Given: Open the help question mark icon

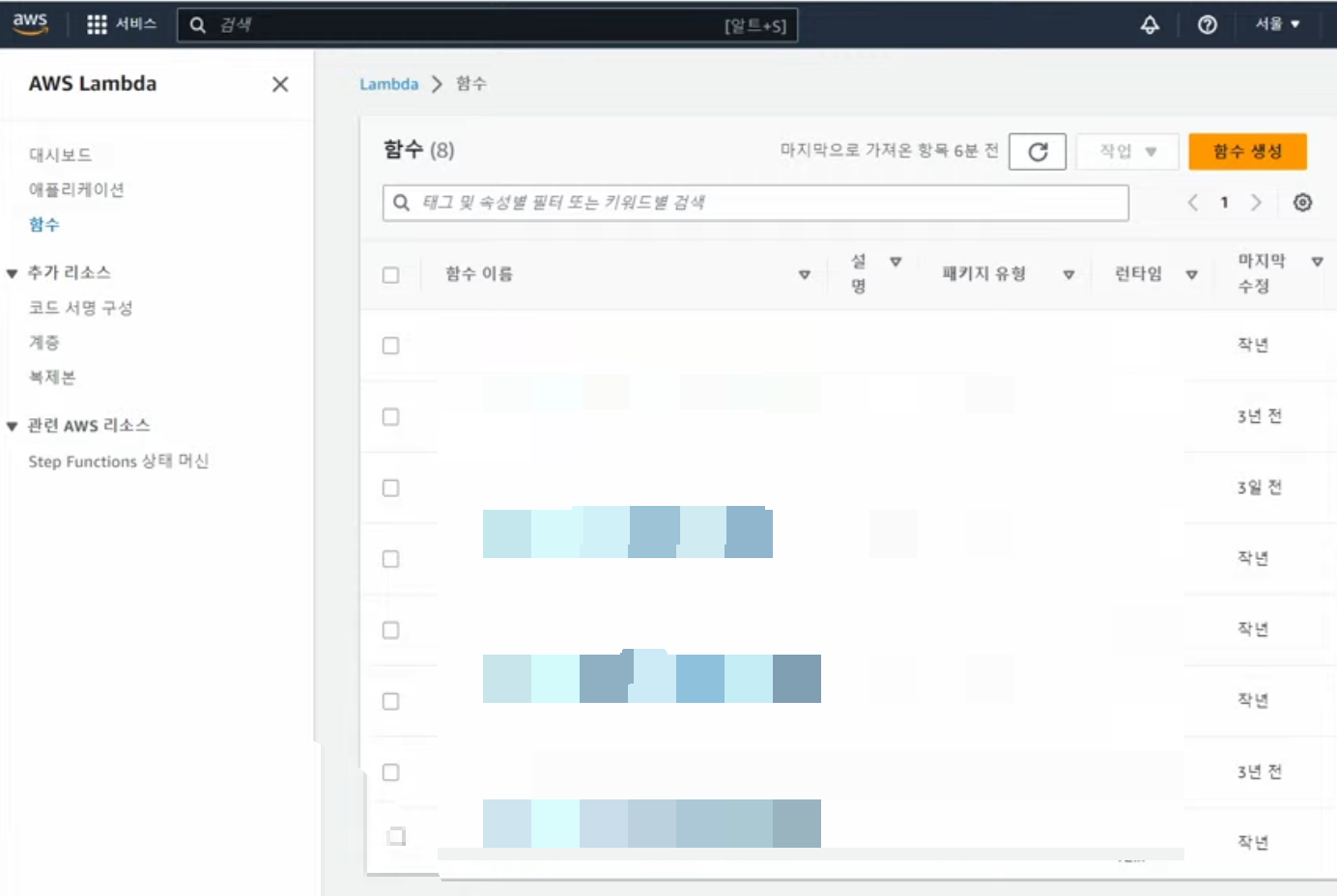Looking at the screenshot, I should coord(1208,25).
